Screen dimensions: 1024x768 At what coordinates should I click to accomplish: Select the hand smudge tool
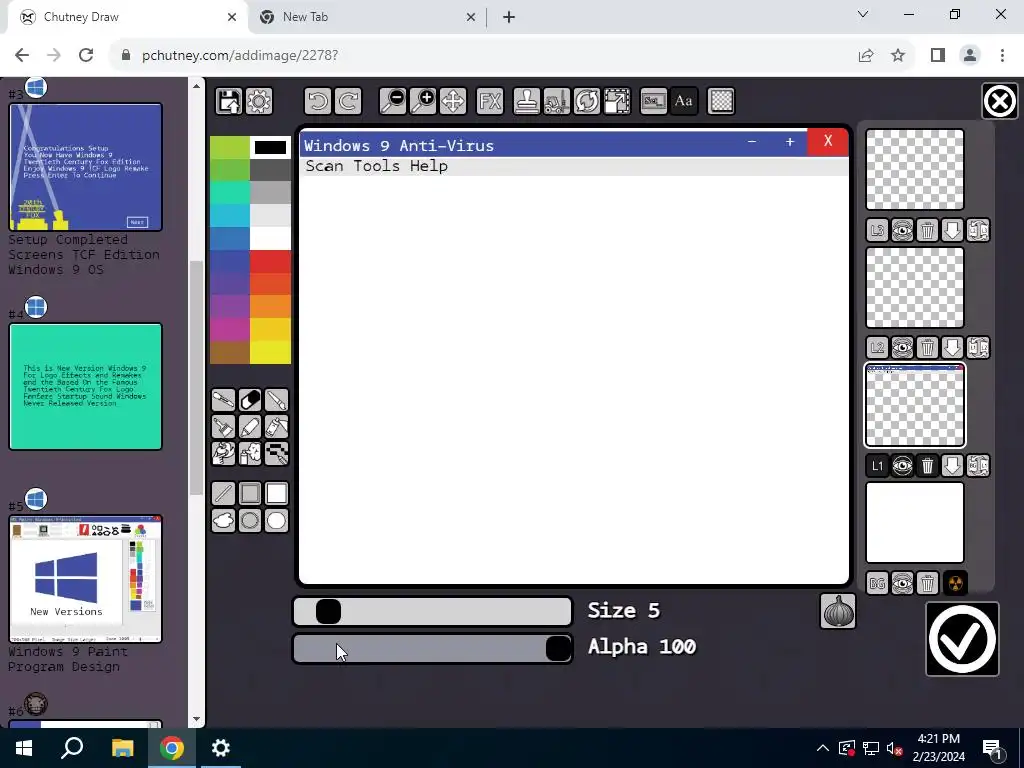coord(223,453)
